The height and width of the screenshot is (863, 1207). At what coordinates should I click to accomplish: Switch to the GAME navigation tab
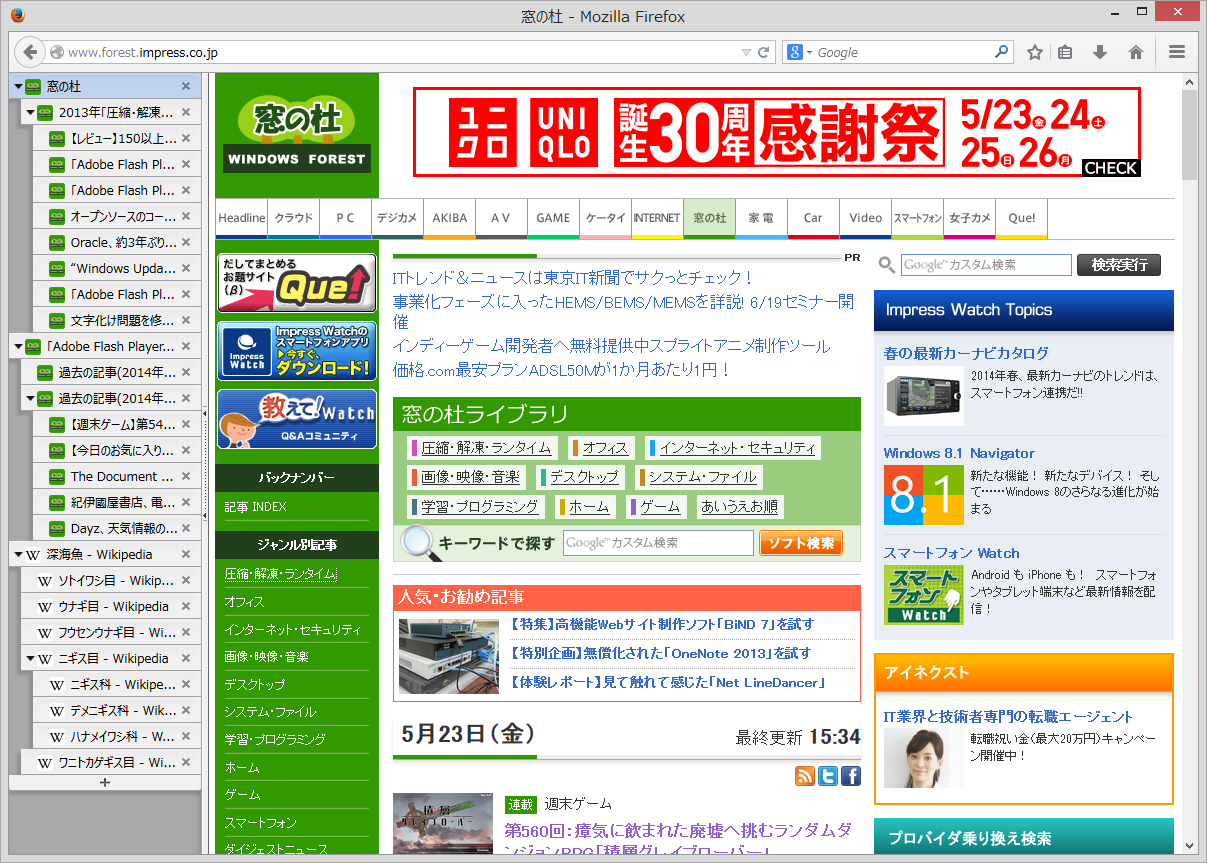(x=553, y=218)
